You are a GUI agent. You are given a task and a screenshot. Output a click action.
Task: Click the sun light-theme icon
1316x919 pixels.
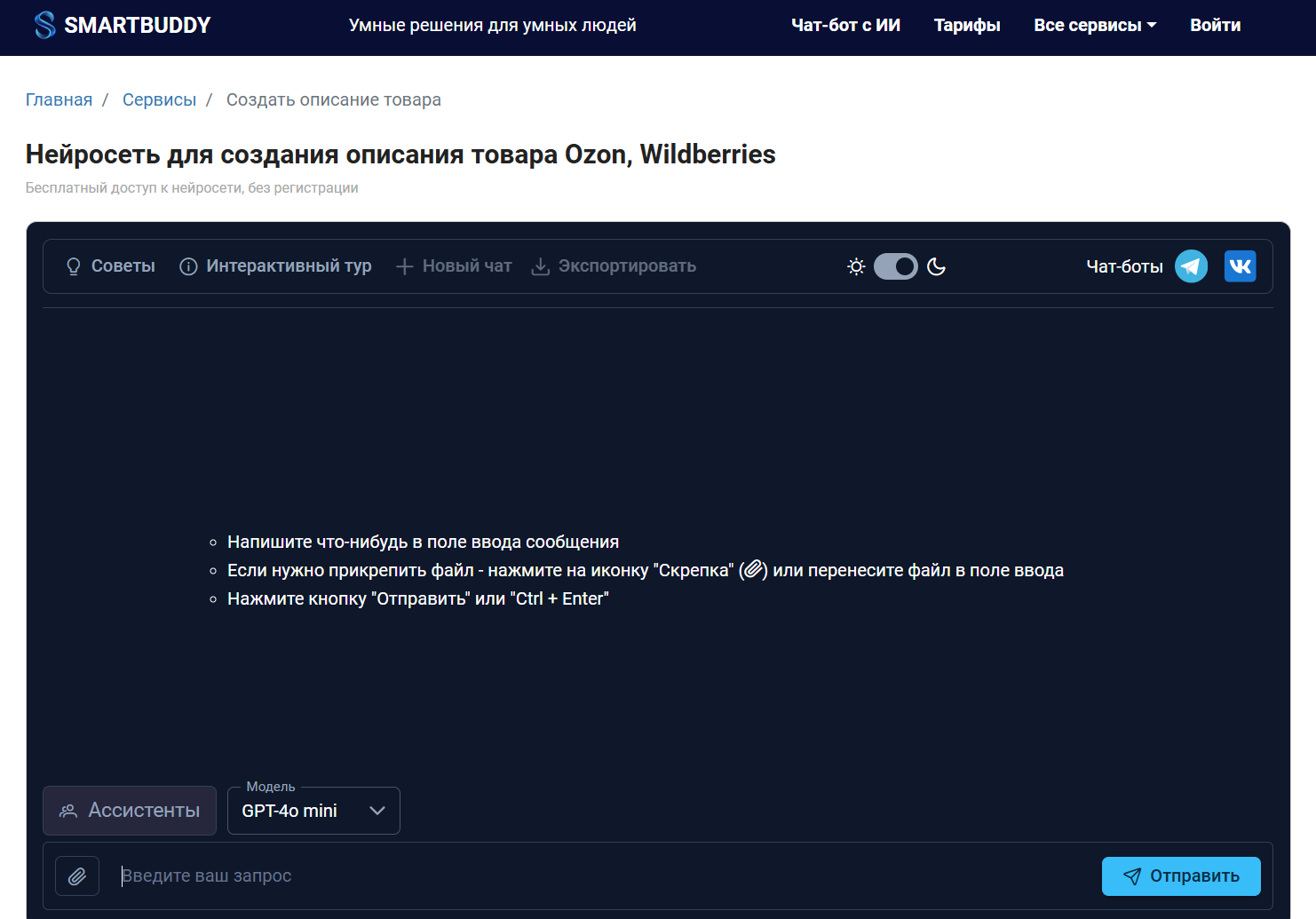pyautogui.click(x=856, y=266)
